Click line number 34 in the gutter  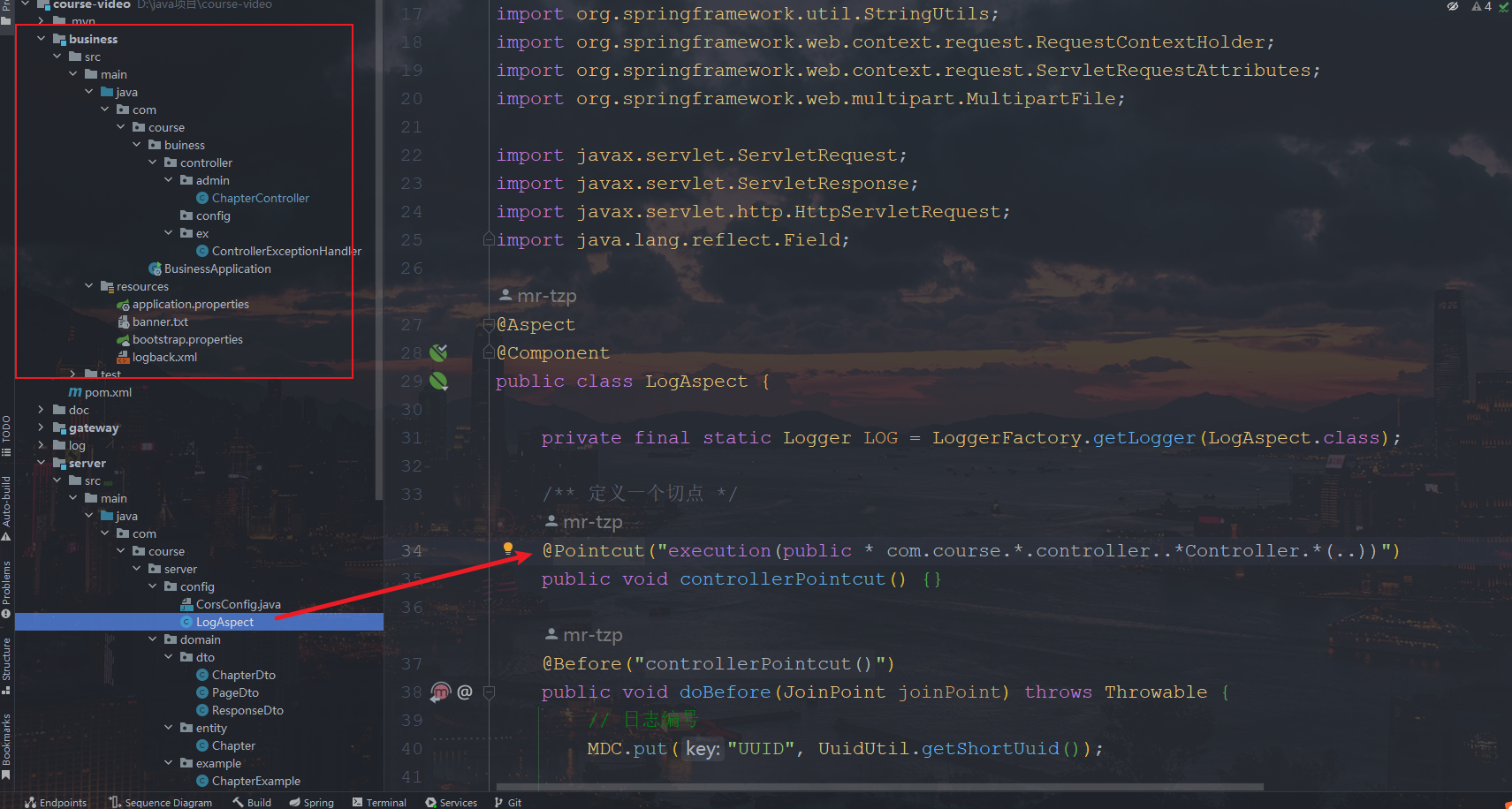click(412, 551)
